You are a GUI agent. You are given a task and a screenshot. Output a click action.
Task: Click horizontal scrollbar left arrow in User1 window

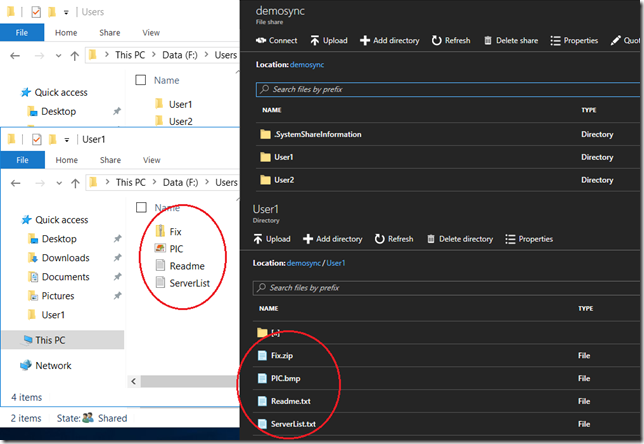click(x=133, y=381)
